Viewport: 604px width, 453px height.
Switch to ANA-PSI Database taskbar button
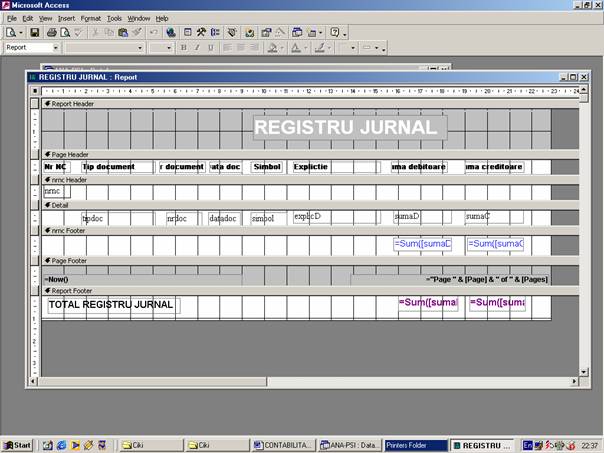pyautogui.click(x=349, y=445)
